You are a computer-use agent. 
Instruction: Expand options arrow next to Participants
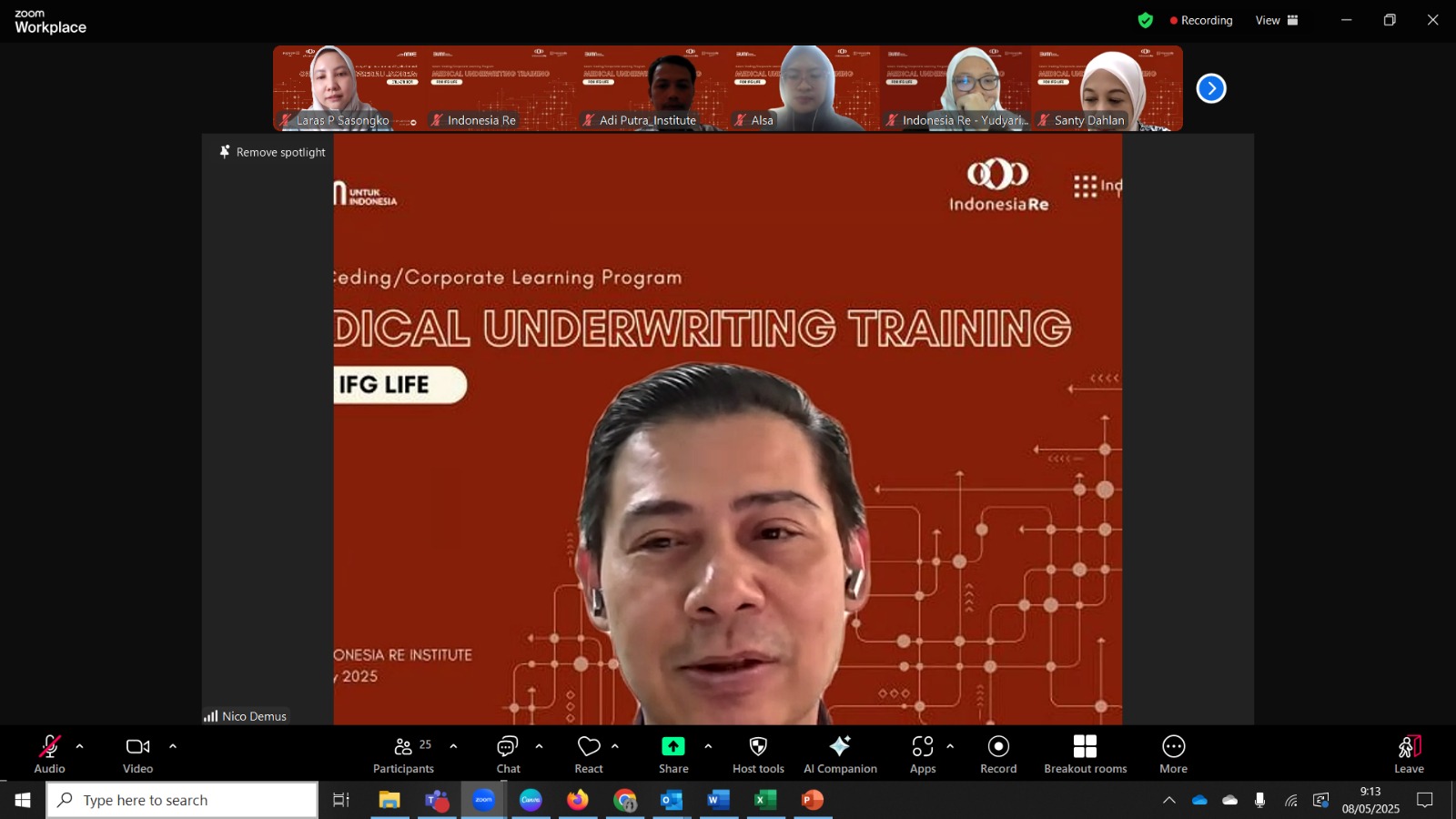[453, 746]
